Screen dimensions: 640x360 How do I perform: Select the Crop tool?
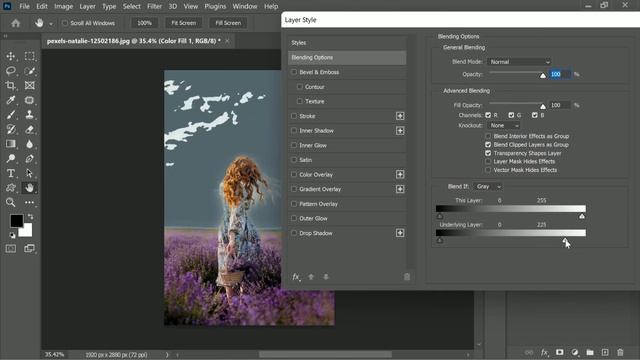[11, 85]
